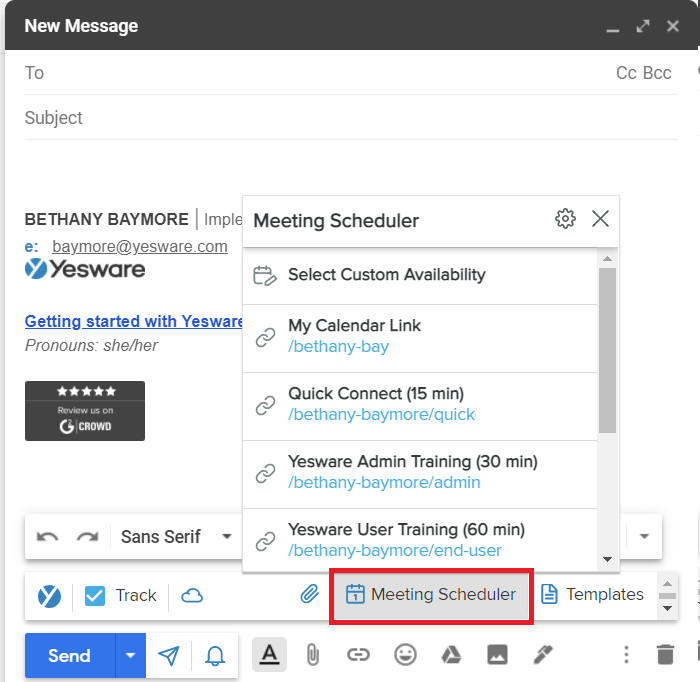The width and height of the screenshot is (700, 682).
Task: Toggle the Track checkbox
Action: click(x=95, y=596)
